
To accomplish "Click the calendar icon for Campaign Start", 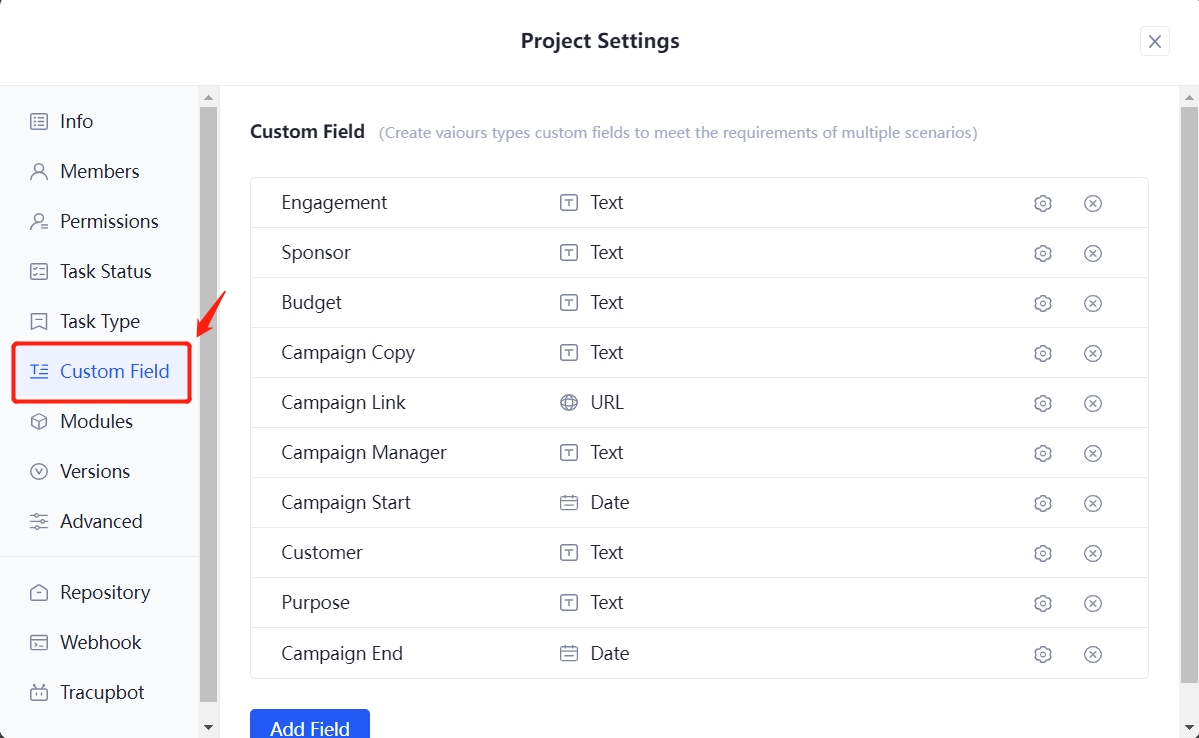I will (569, 503).
